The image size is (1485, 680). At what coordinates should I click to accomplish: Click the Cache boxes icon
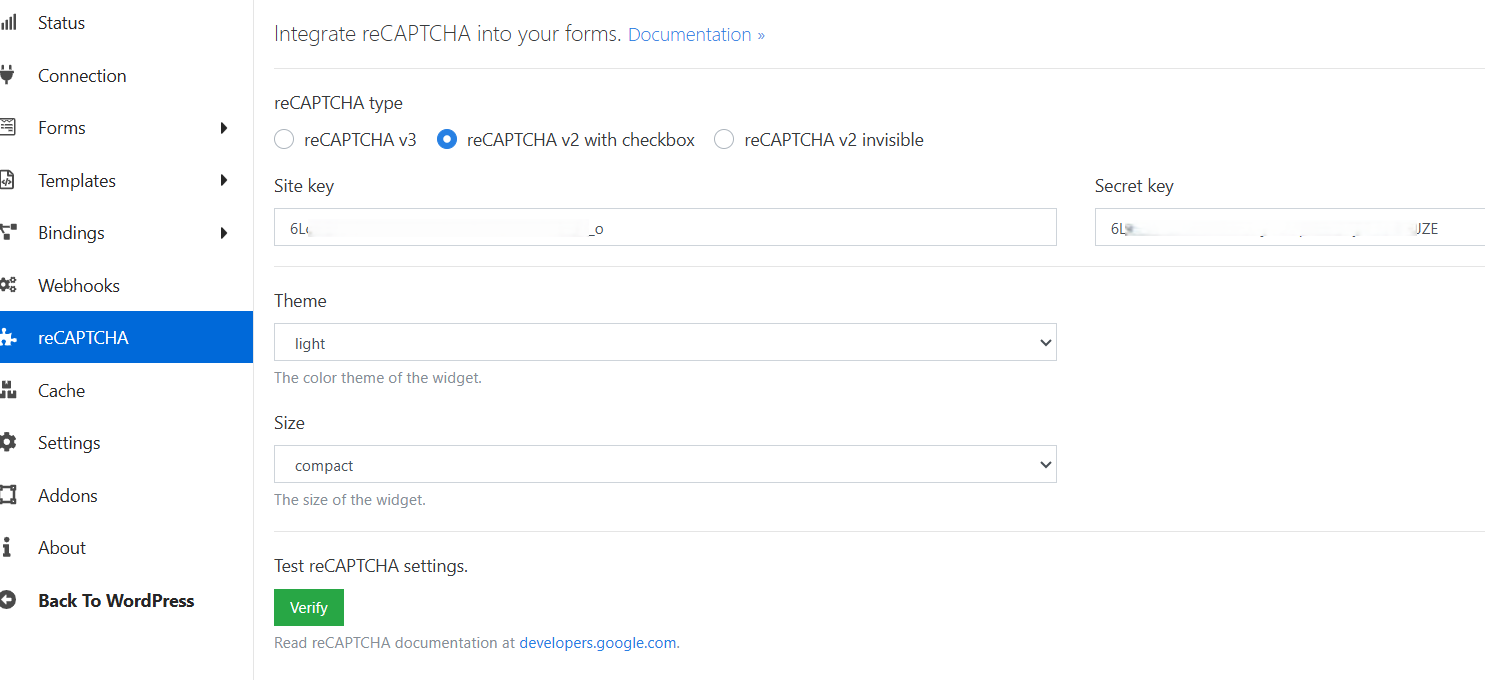pos(8,390)
